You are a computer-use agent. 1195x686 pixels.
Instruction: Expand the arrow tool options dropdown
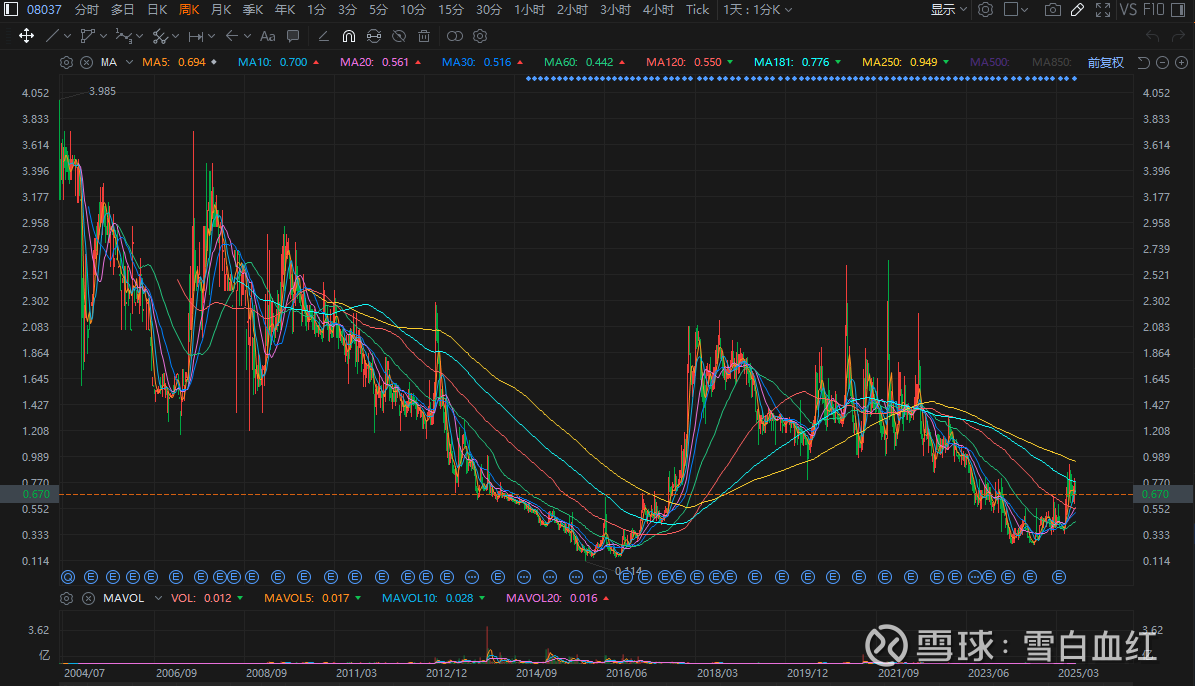click(247, 36)
